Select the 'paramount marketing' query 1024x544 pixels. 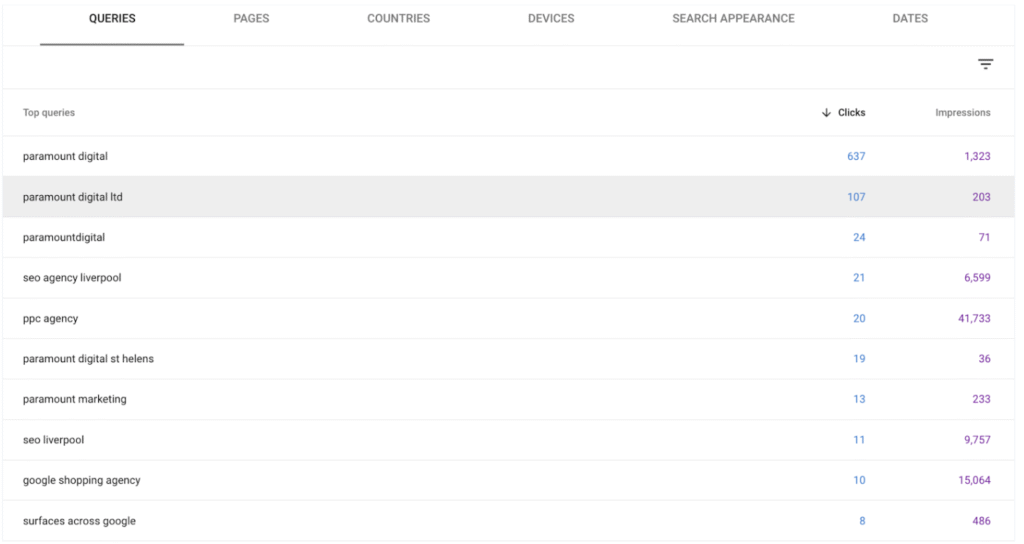click(74, 399)
